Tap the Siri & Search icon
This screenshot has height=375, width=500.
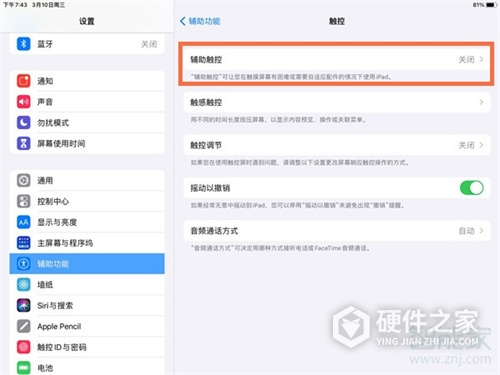pos(23,305)
